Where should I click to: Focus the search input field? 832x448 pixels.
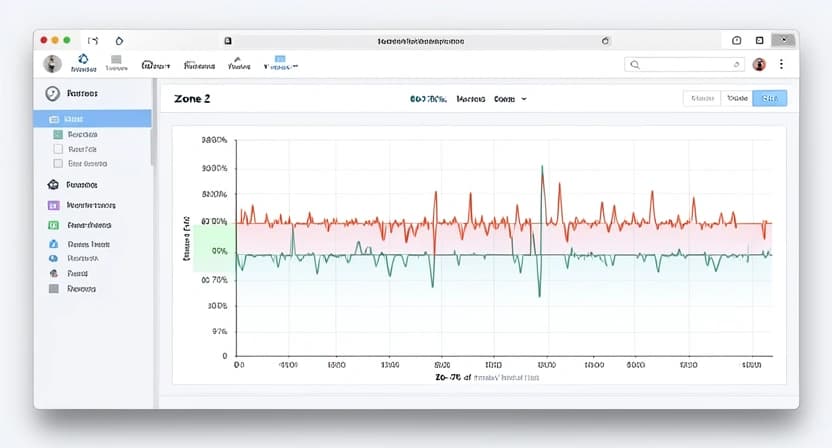684,65
